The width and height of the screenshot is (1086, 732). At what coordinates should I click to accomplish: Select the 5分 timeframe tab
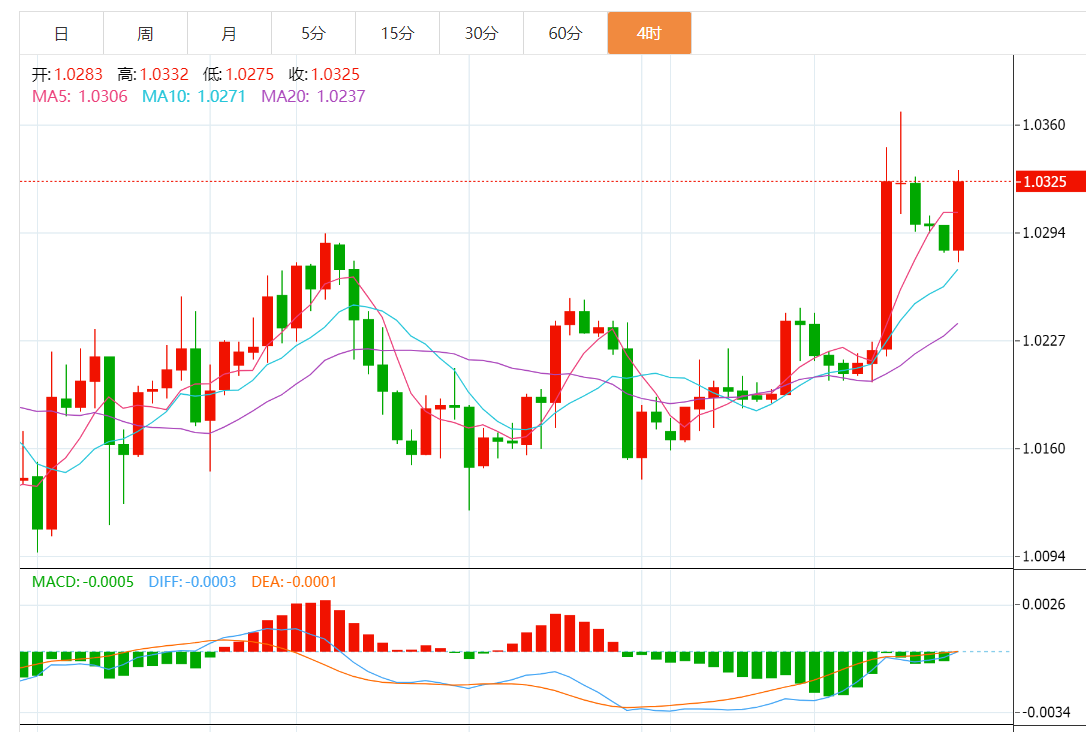pyautogui.click(x=314, y=33)
